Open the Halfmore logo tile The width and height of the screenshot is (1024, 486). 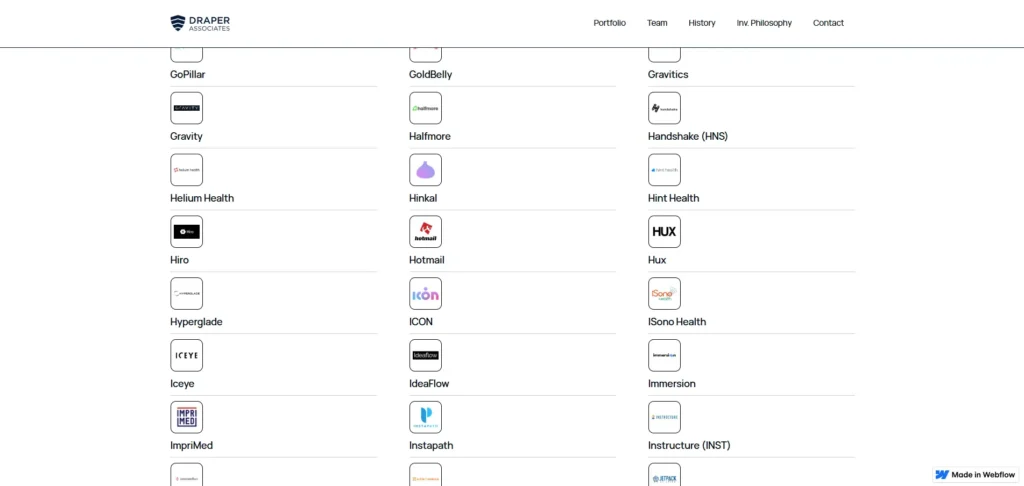click(426, 108)
